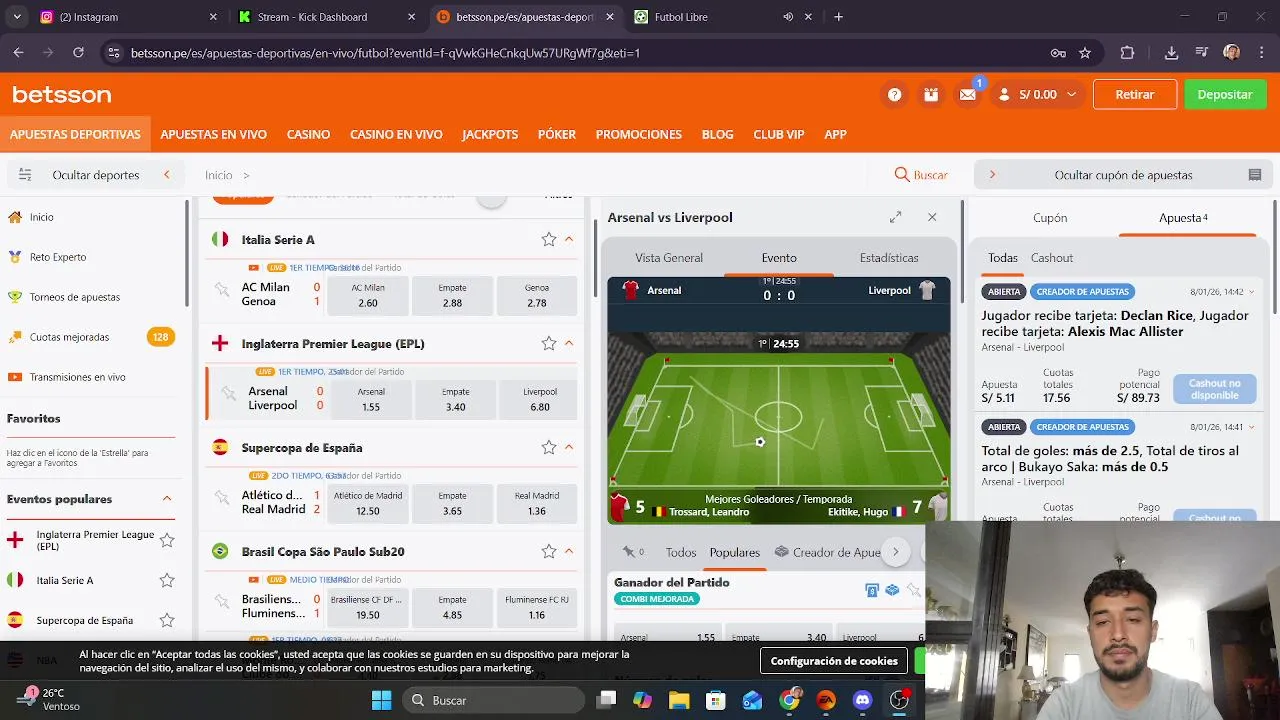
Task: Open Transmisiones en vivo in sidebar
Action: 78,377
